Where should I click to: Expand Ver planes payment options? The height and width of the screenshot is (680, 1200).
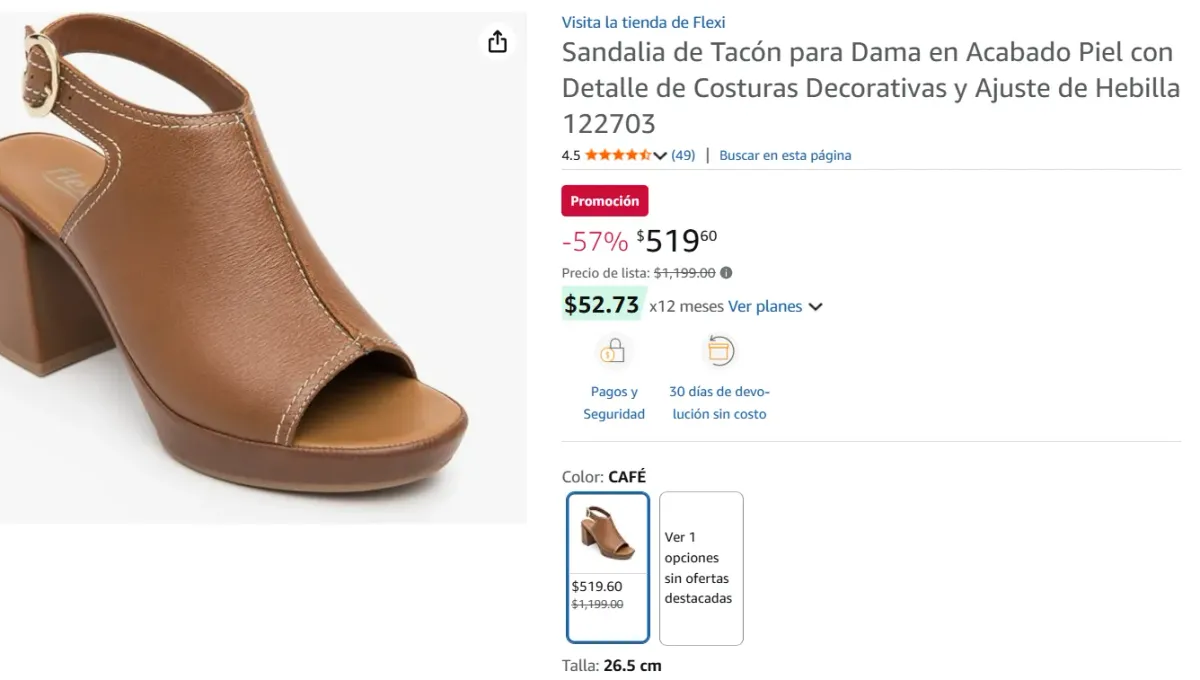[x=765, y=306]
